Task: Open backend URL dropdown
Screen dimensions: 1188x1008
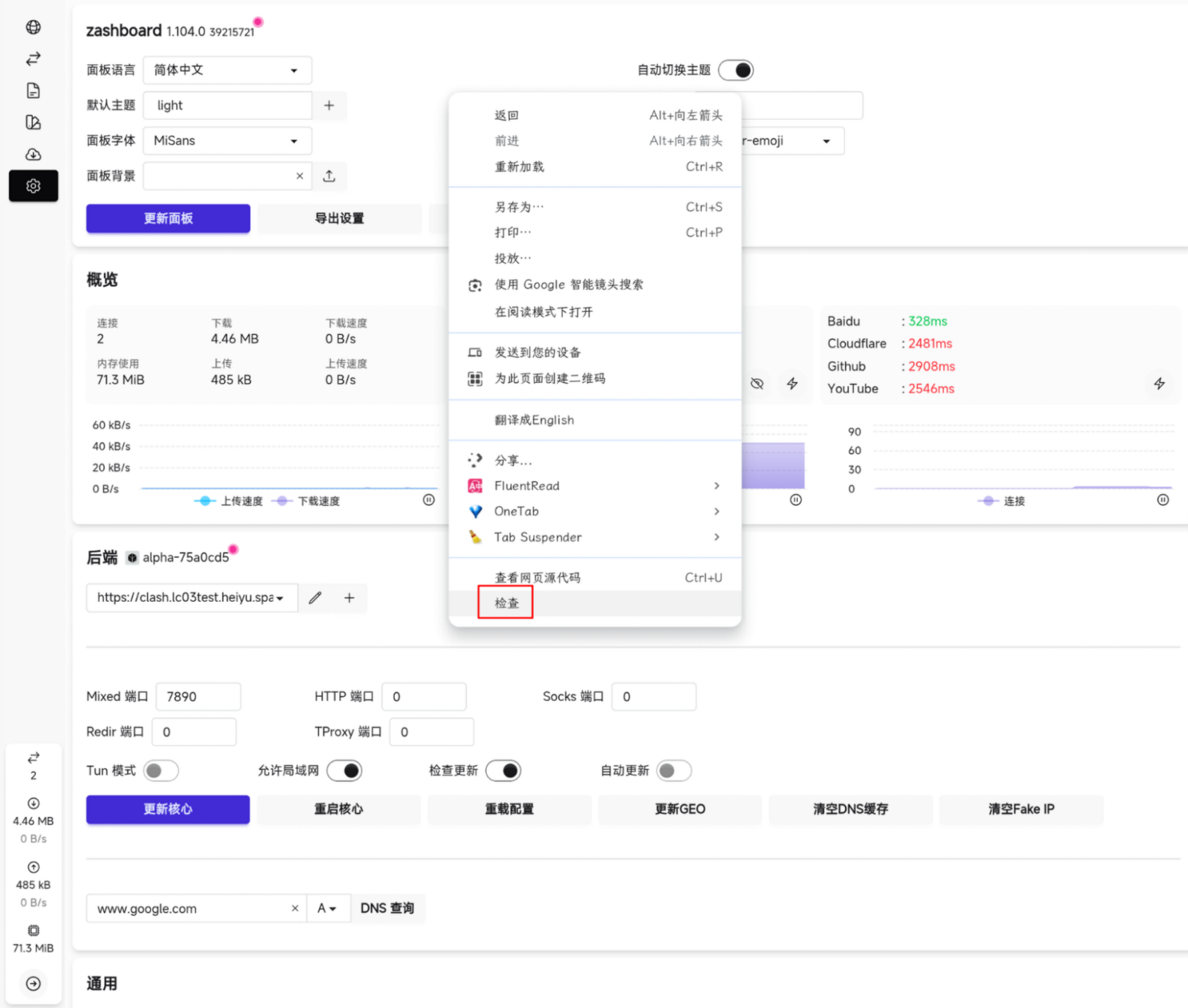Action: pyautogui.click(x=192, y=598)
